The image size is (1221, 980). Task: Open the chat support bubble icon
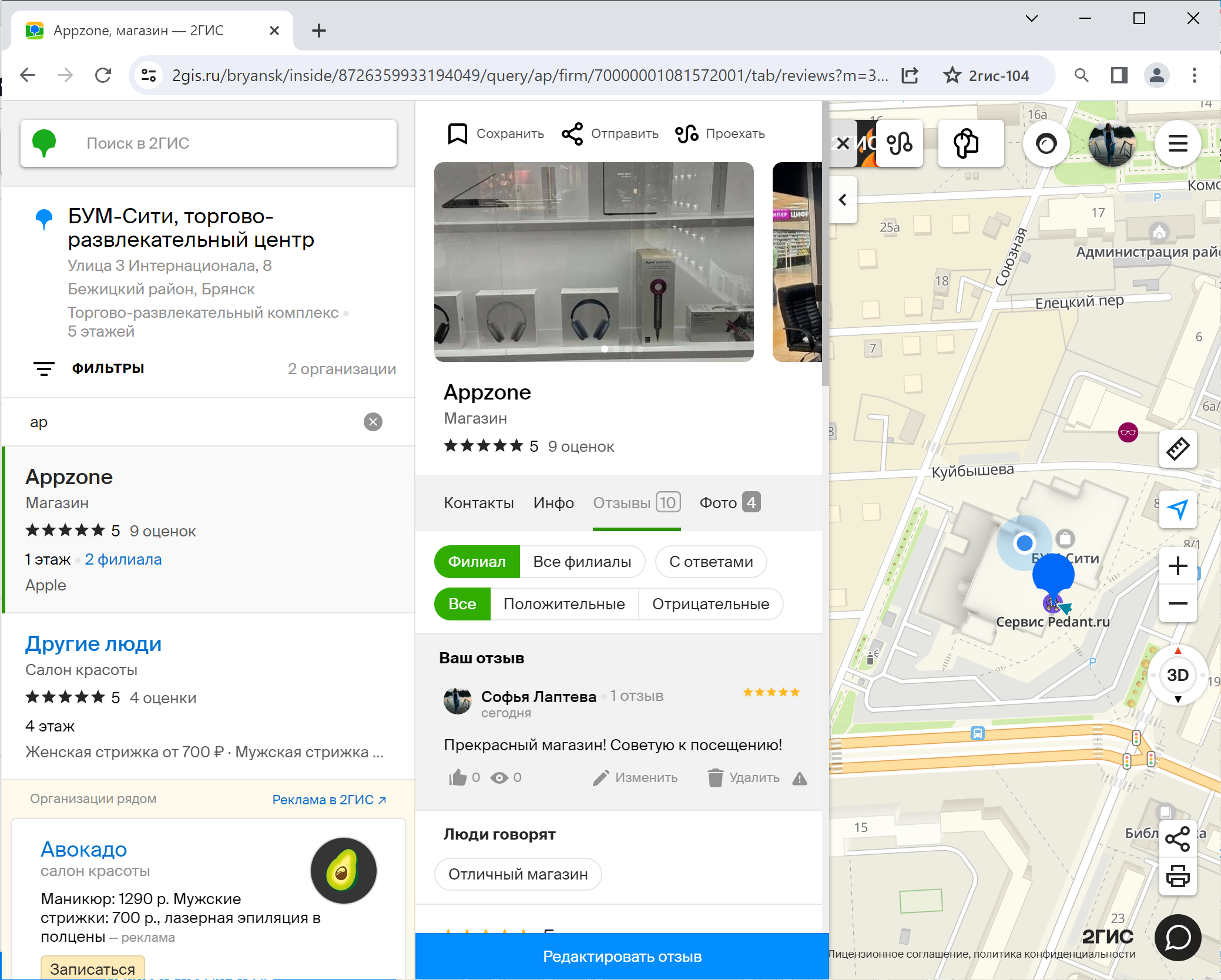pos(1178,938)
